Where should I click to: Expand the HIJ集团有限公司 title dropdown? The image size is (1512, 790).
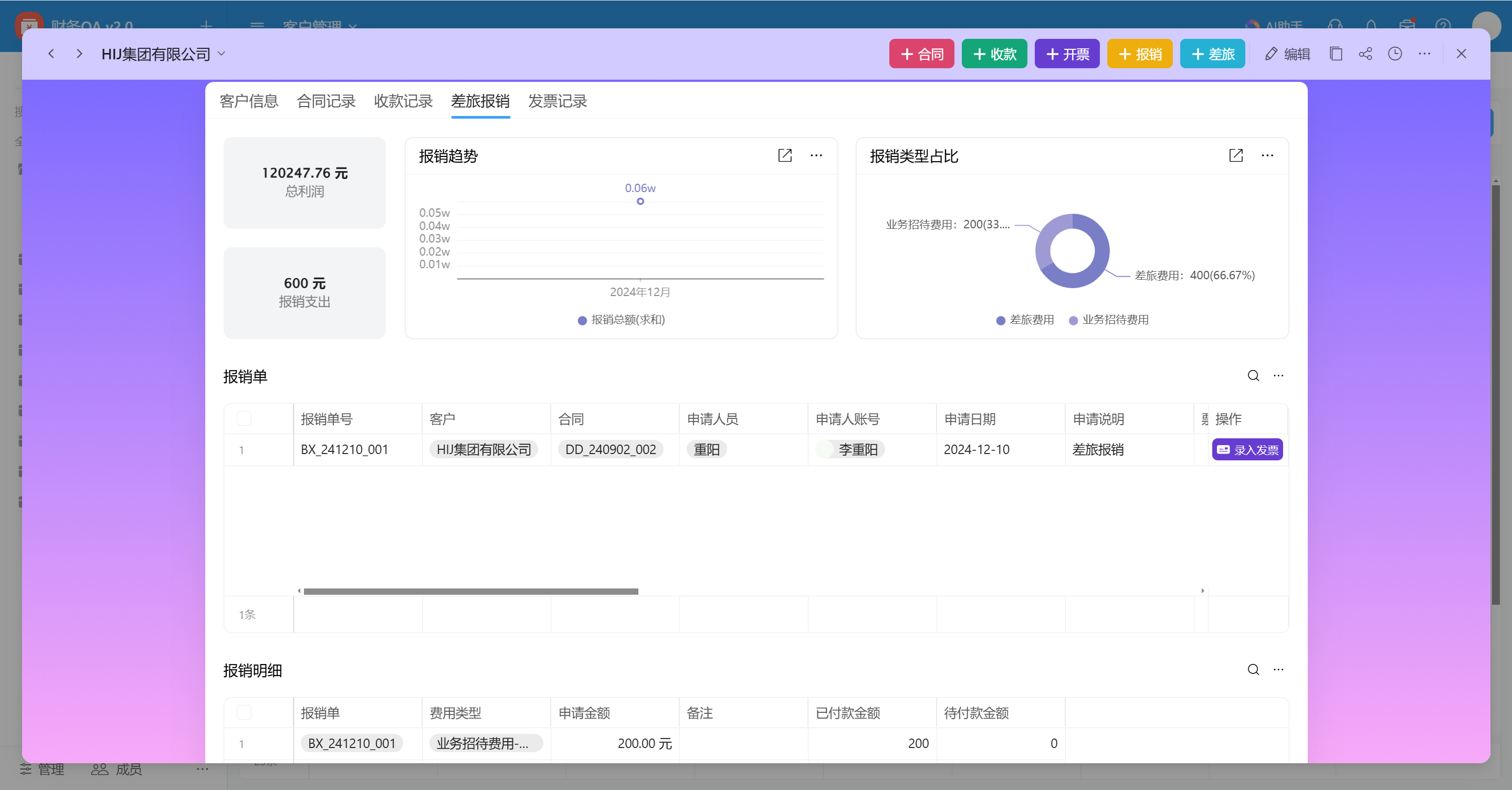221,54
